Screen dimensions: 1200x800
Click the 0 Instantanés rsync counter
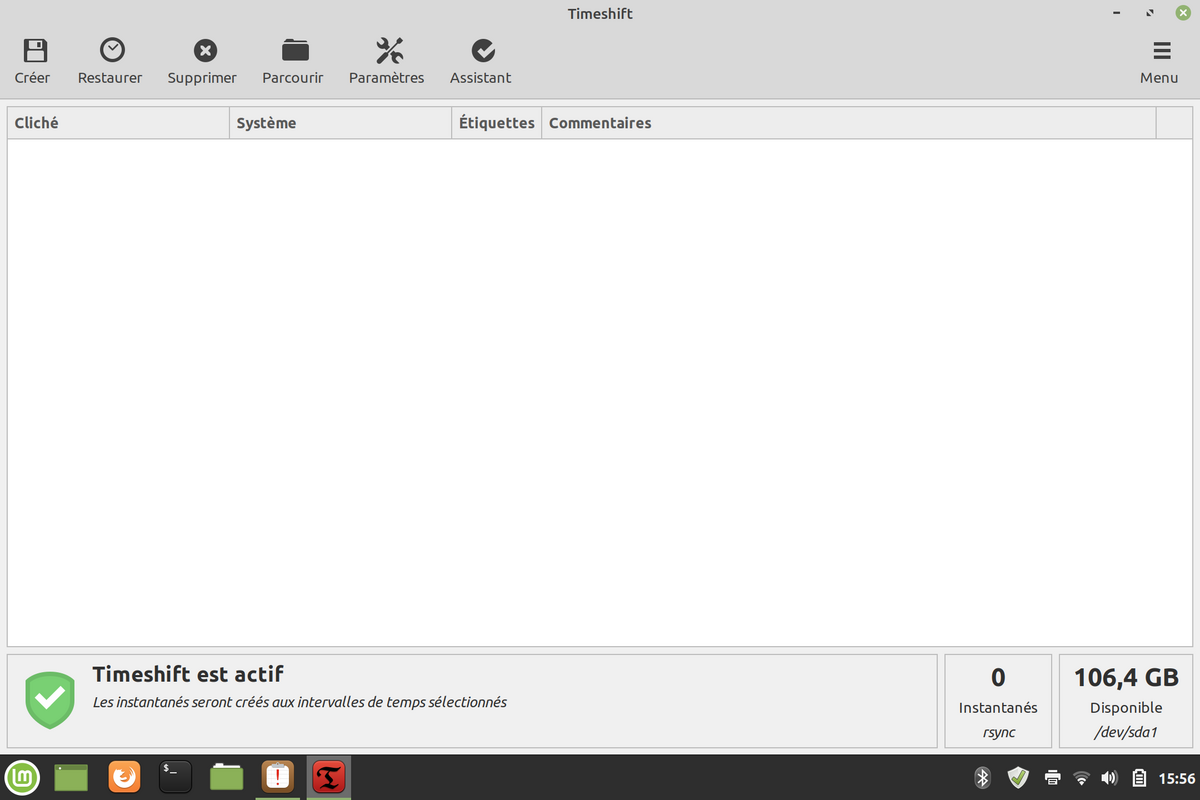click(x=998, y=701)
